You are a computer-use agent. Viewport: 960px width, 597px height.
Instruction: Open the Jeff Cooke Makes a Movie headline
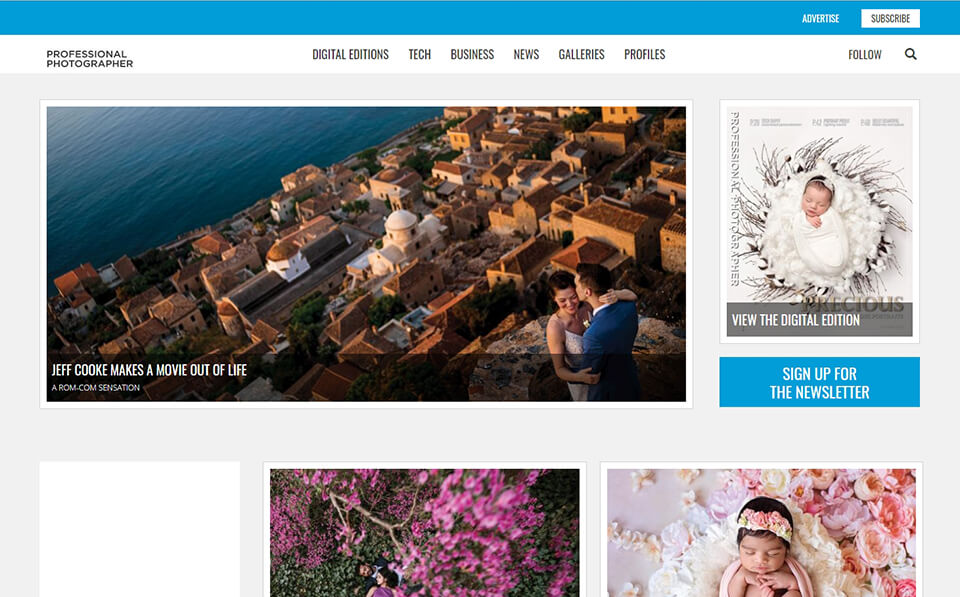[x=148, y=369]
